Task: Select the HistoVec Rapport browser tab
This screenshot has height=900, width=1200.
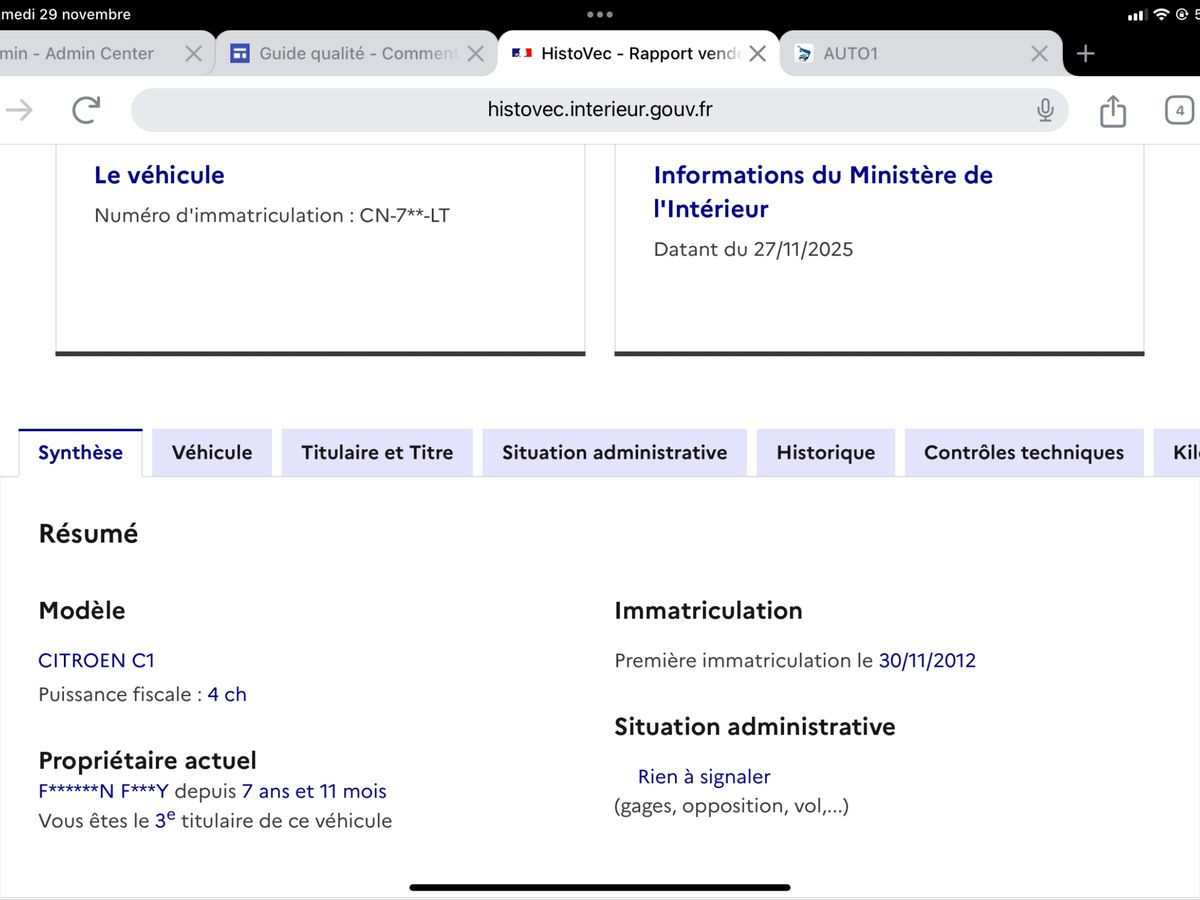Action: [x=638, y=53]
